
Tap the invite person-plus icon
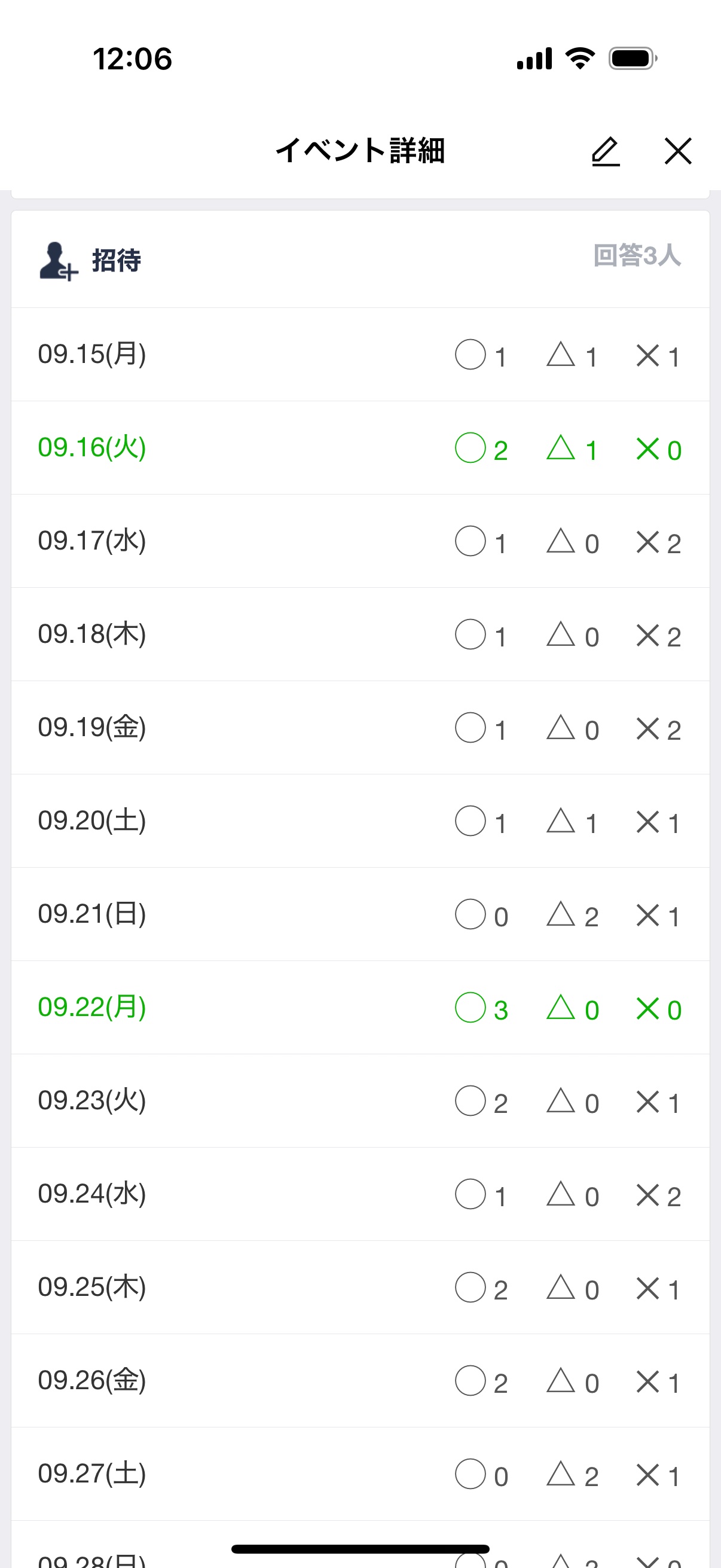pyautogui.click(x=59, y=261)
